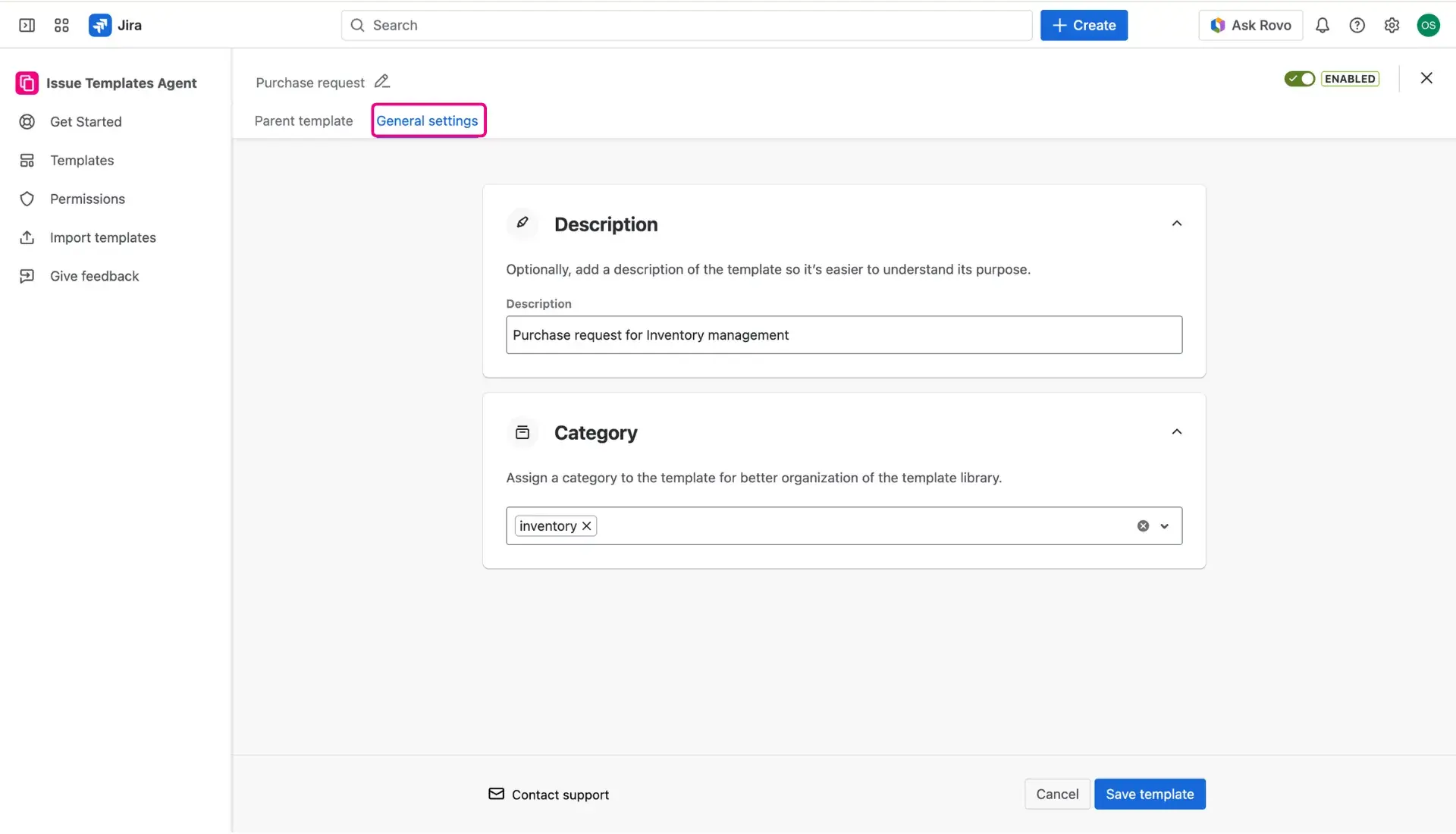Image resolution: width=1456 pixels, height=834 pixels.
Task: Select Give feedback in sidebar
Action: 94,276
